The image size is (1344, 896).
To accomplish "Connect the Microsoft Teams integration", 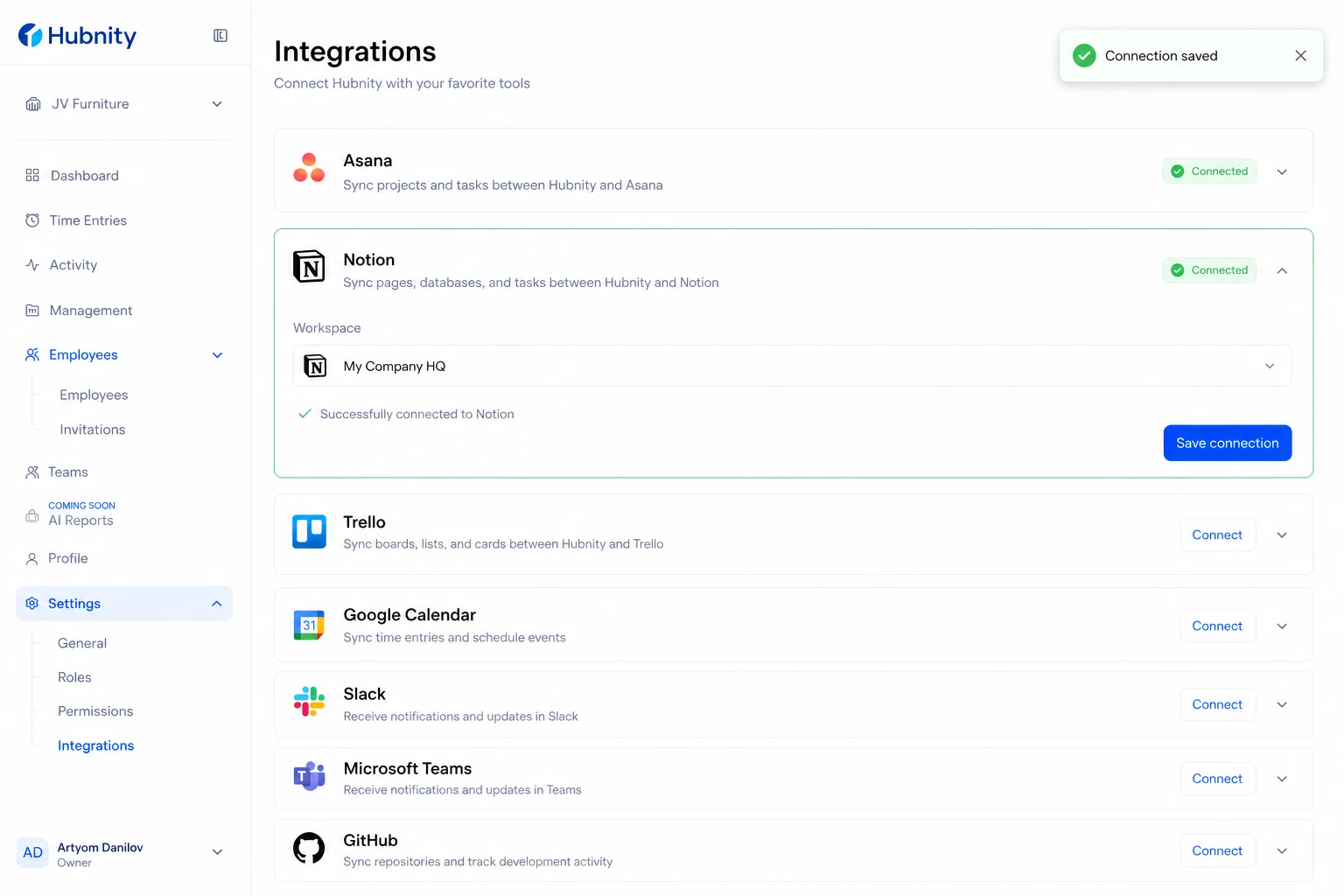I will (x=1217, y=779).
